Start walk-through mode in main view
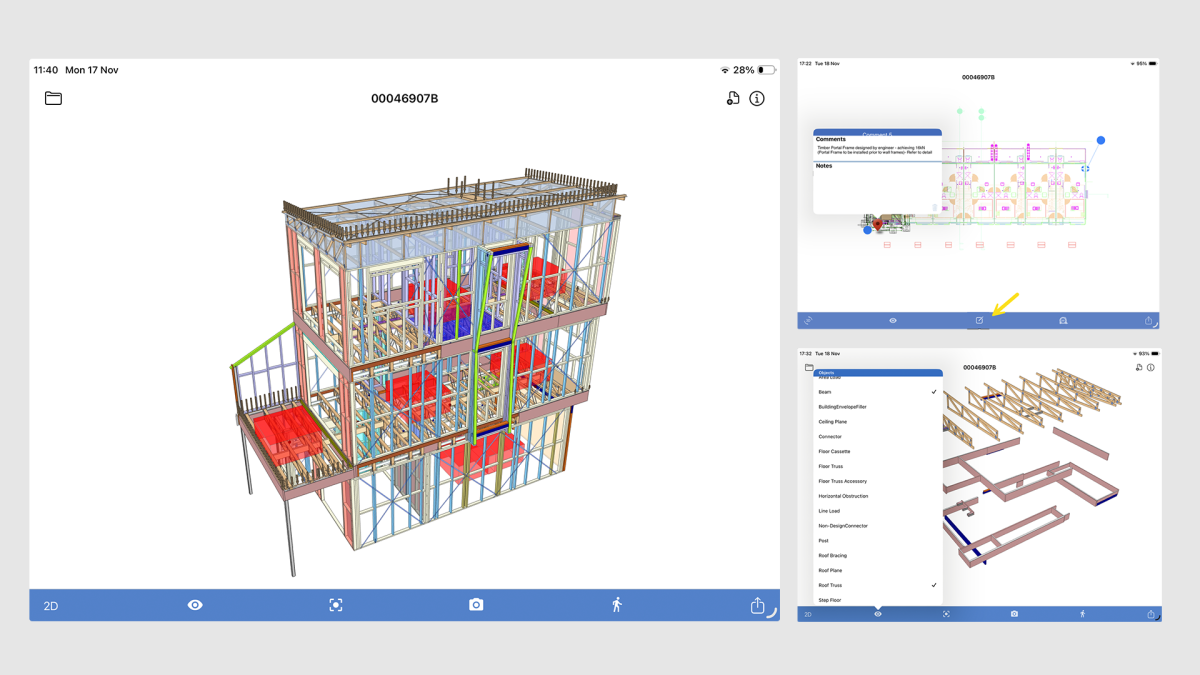Image resolution: width=1200 pixels, height=675 pixels. point(617,605)
